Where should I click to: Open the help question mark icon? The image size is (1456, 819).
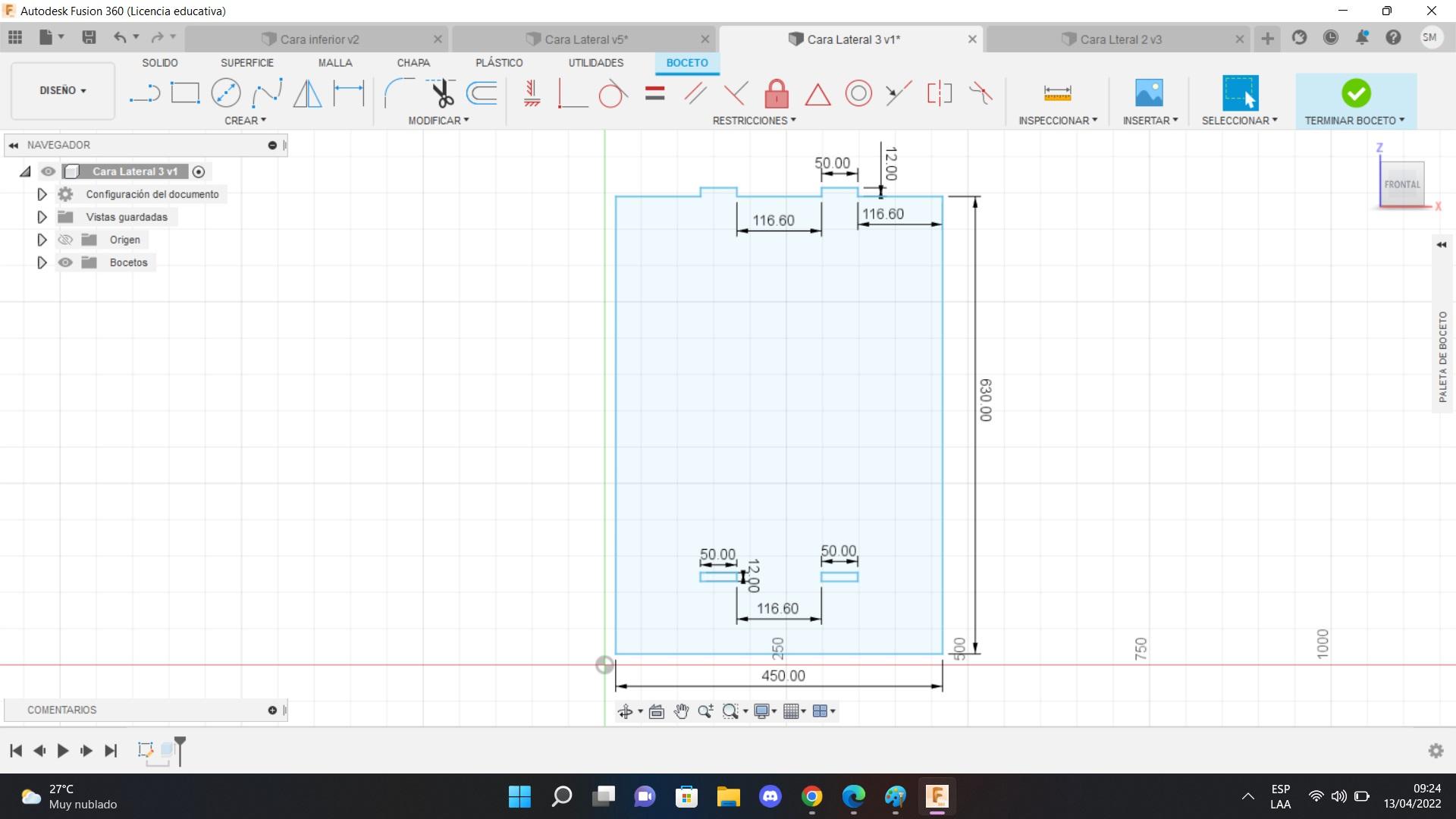tap(1393, 37)
